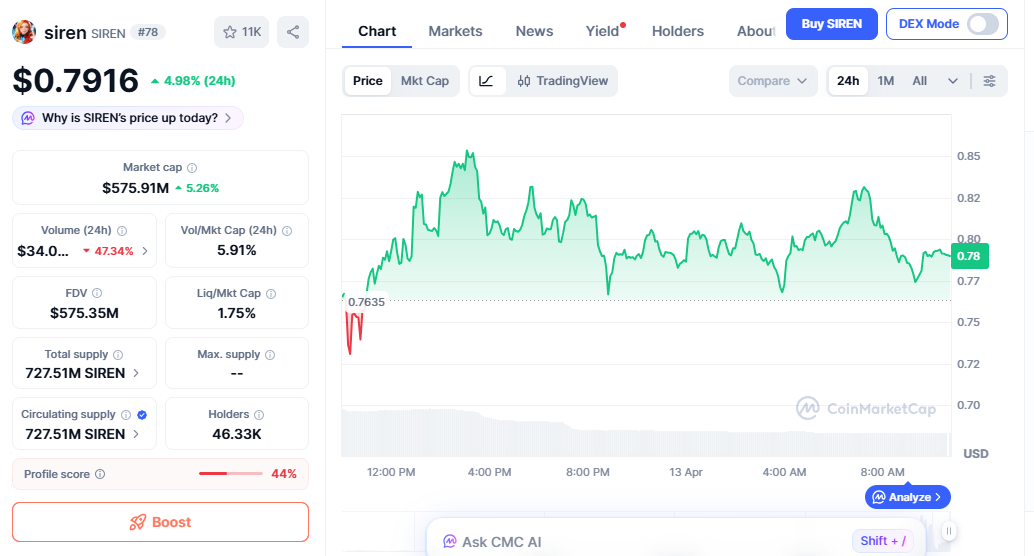
Task: Open the chart settings sliders icon
Action: (x=990, y=81)
